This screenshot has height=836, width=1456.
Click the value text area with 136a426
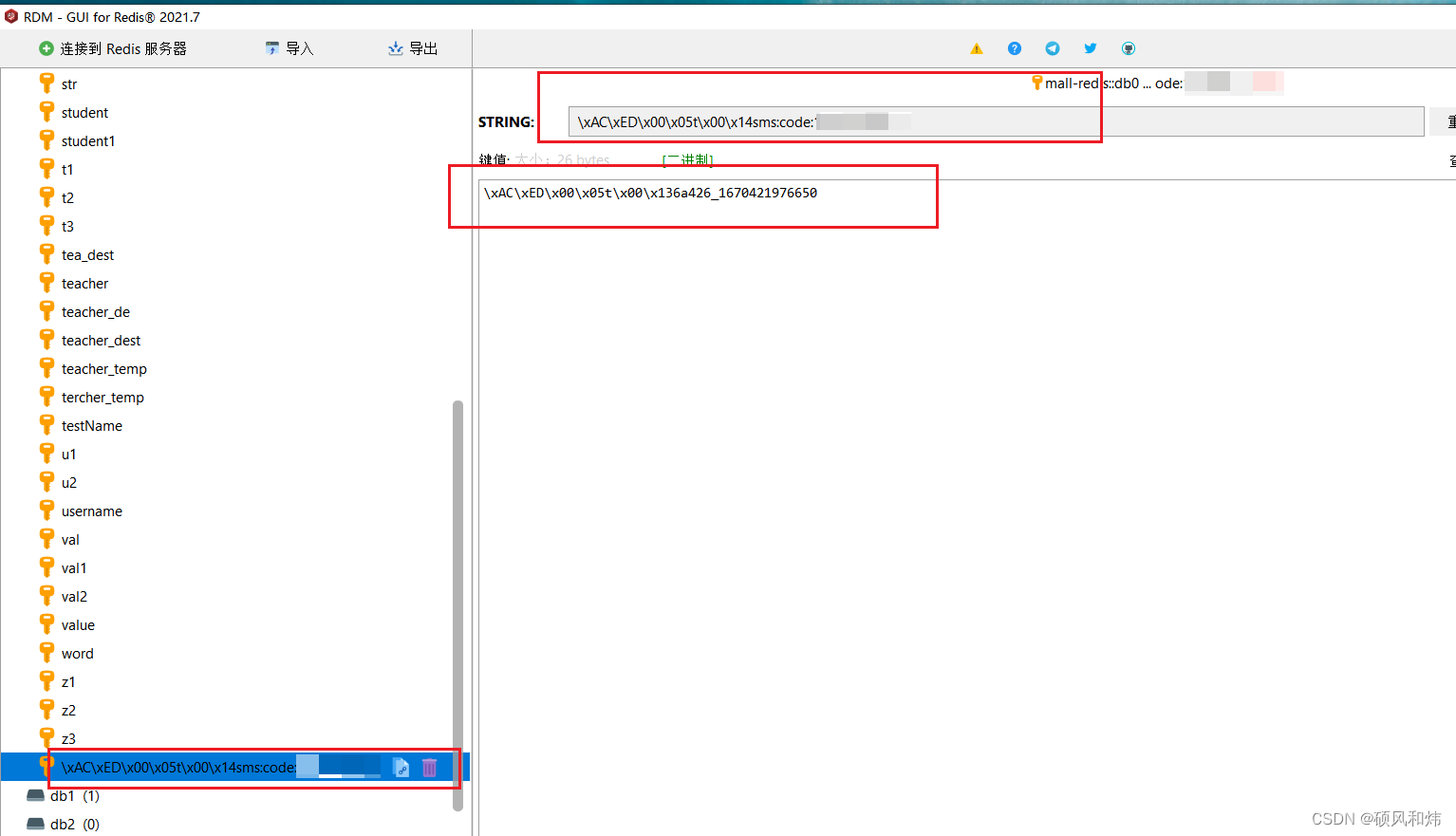click(x=966, y=508)
